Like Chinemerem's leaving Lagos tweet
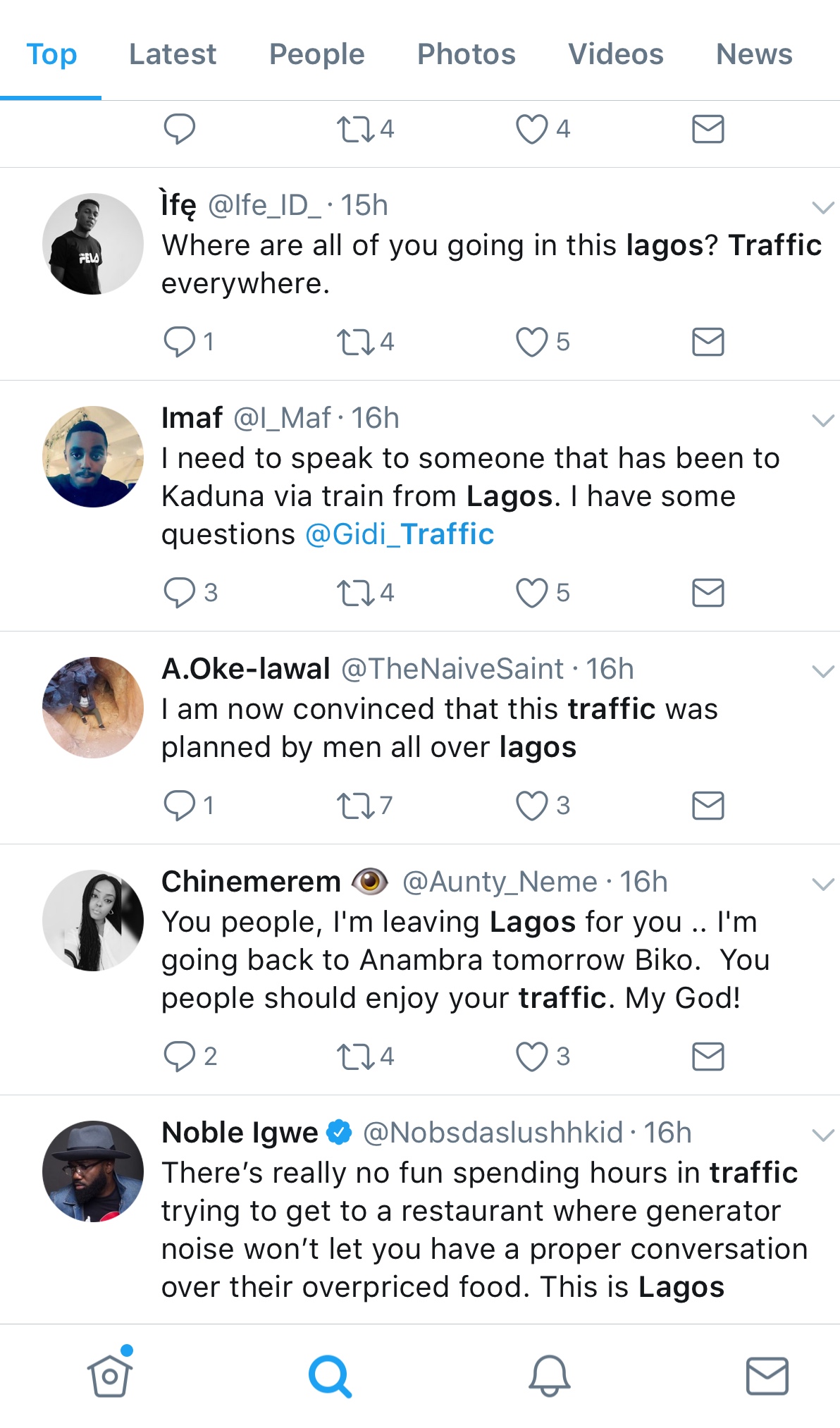 click(532, 1057)
